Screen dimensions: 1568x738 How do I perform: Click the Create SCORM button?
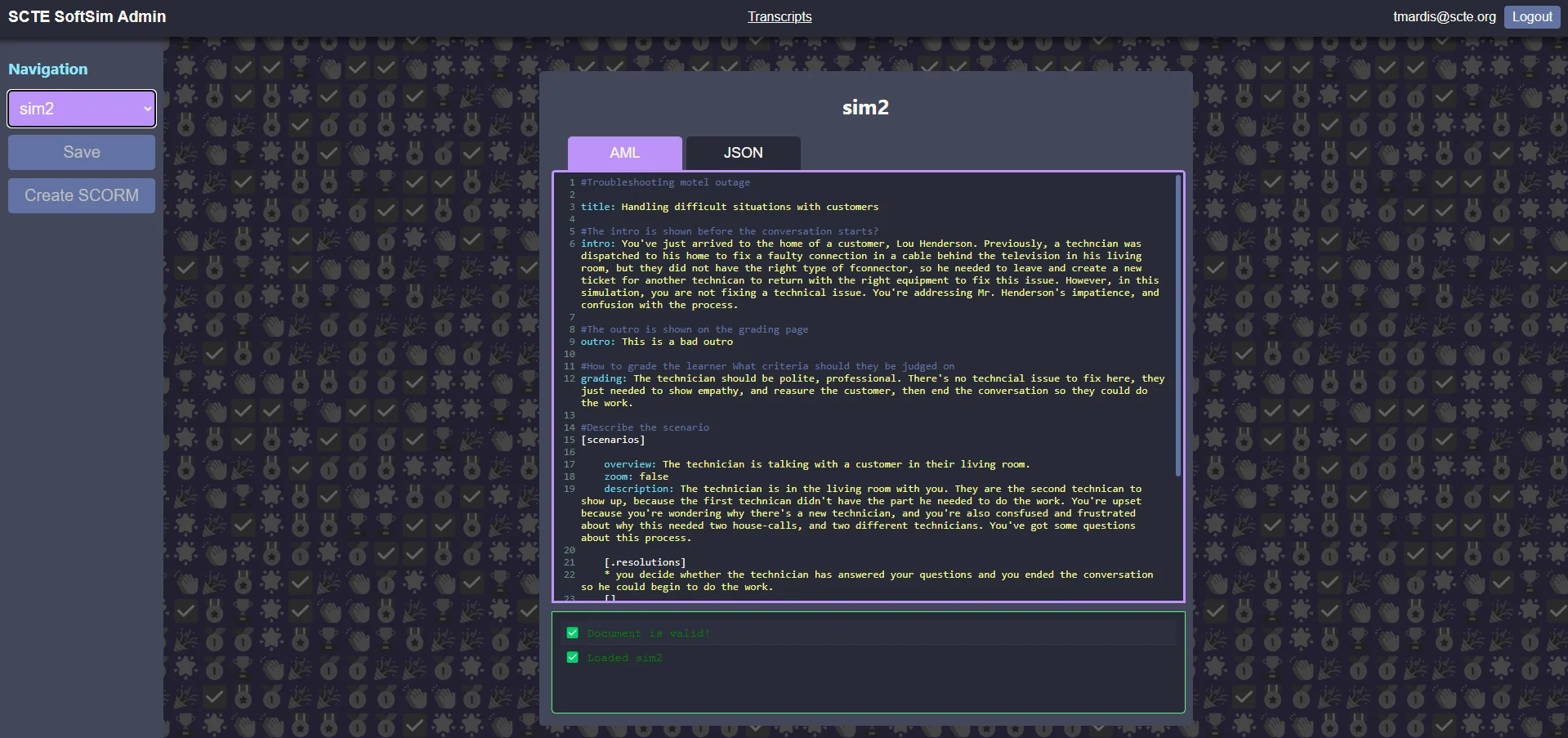click(x=82, y=195)
